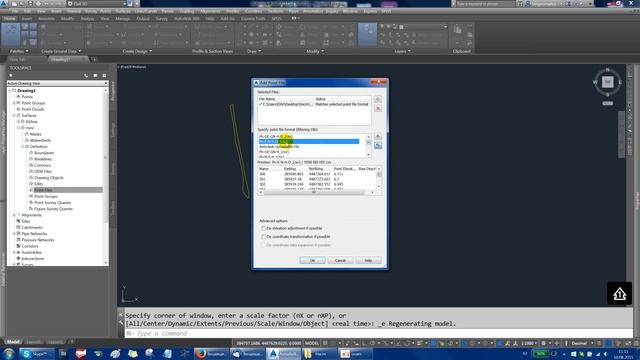Click the Toolspace rightmost header icon
The image size is (640, 360).
point(104,76)
